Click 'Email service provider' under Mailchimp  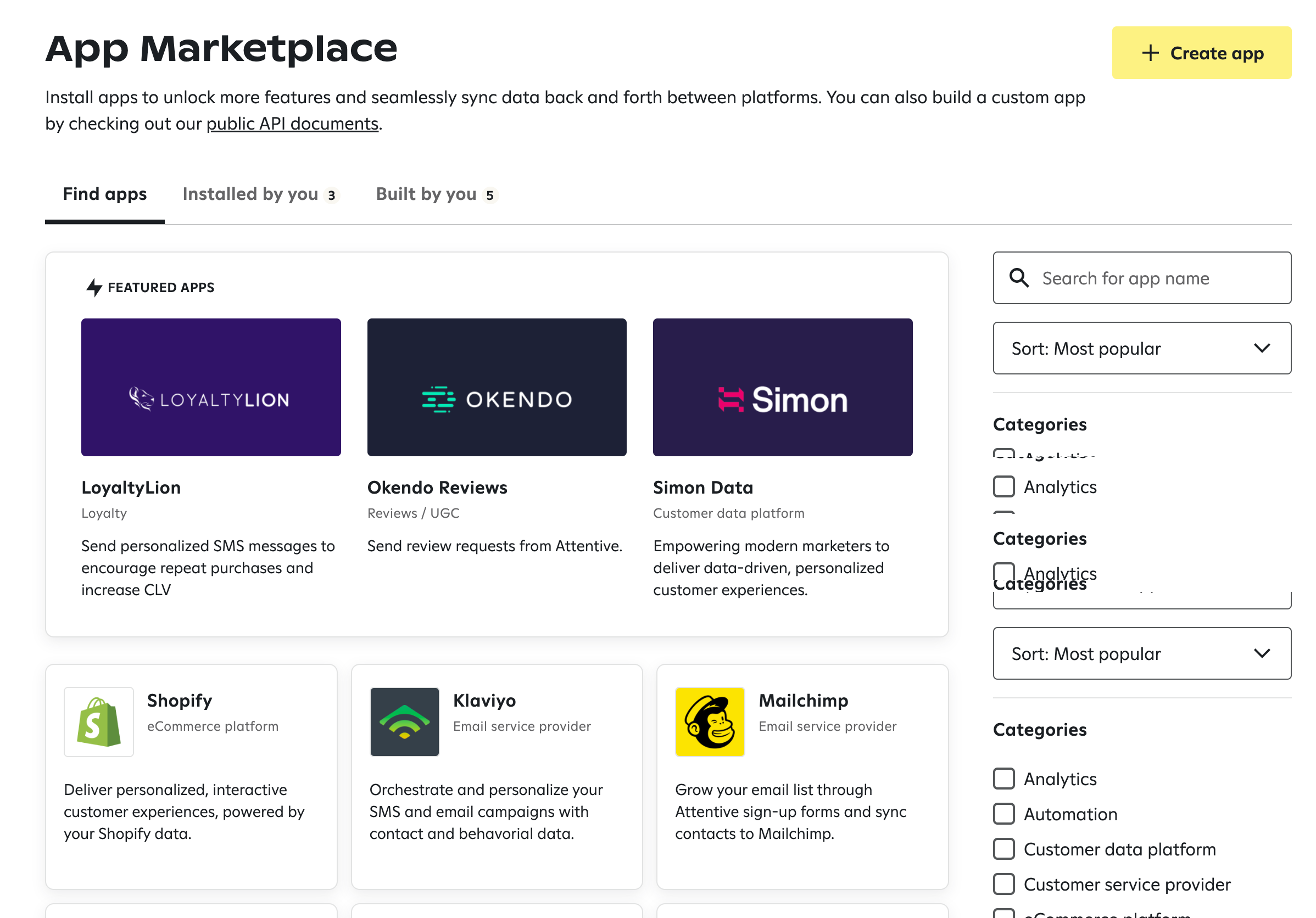tap(828, 726)
